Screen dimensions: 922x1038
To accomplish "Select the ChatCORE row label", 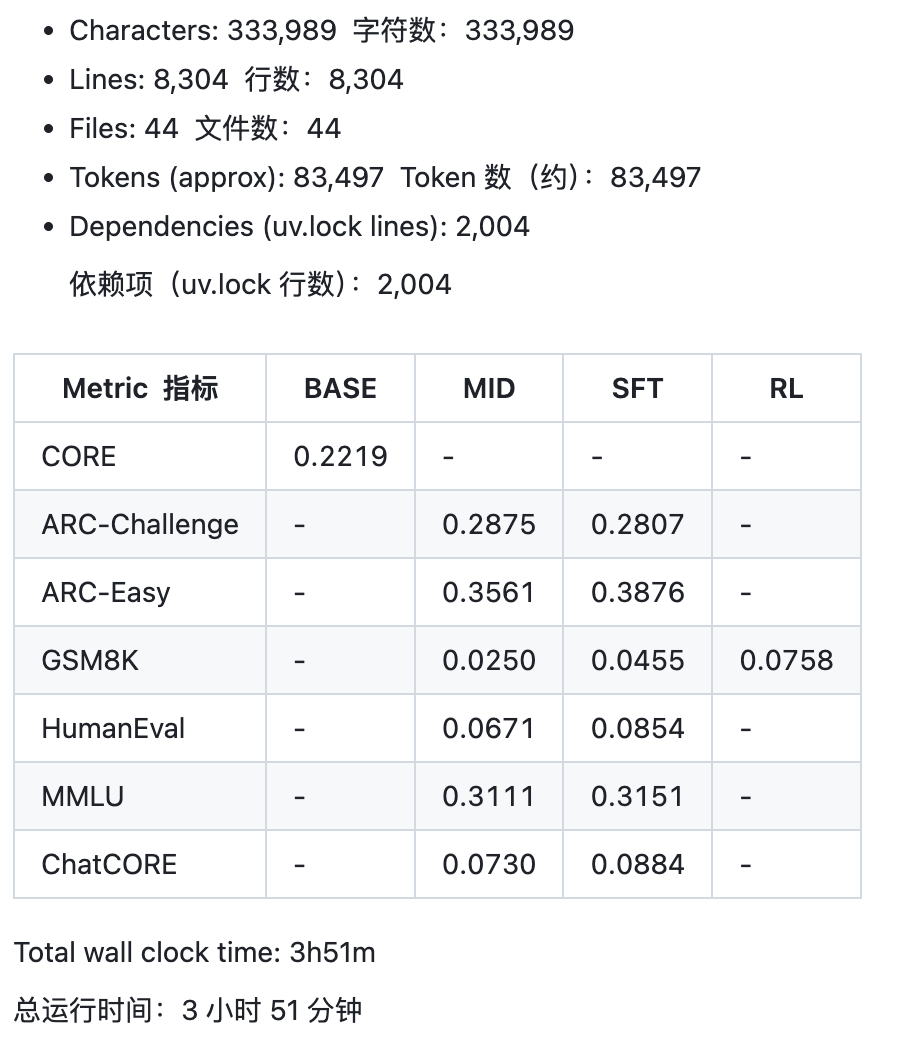I will click(x=109, y=864).
